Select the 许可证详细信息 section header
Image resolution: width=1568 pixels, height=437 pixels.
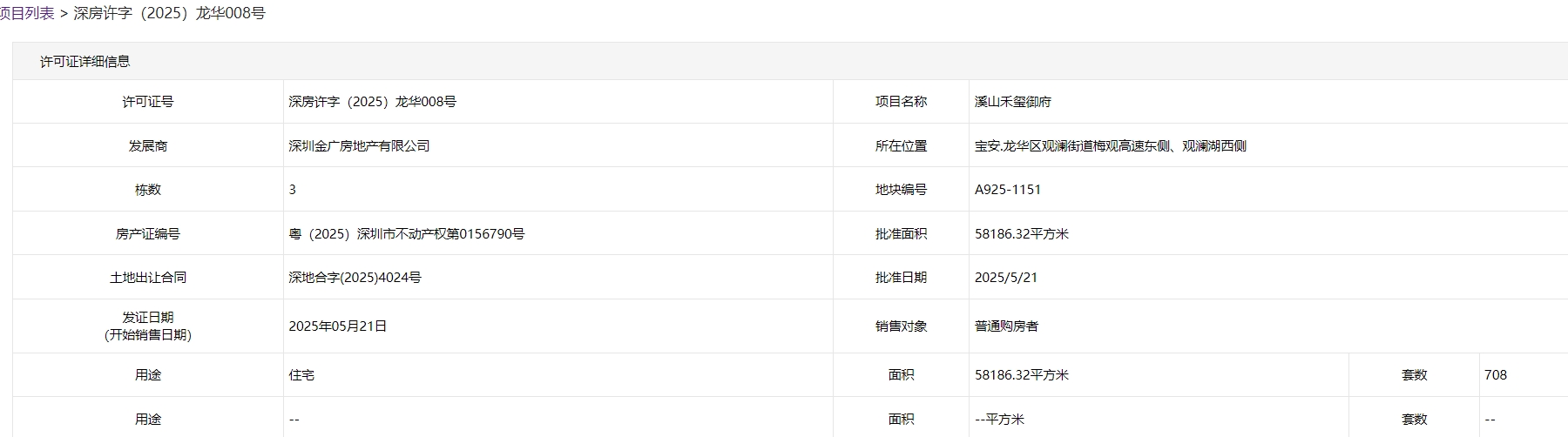(85, 61)
